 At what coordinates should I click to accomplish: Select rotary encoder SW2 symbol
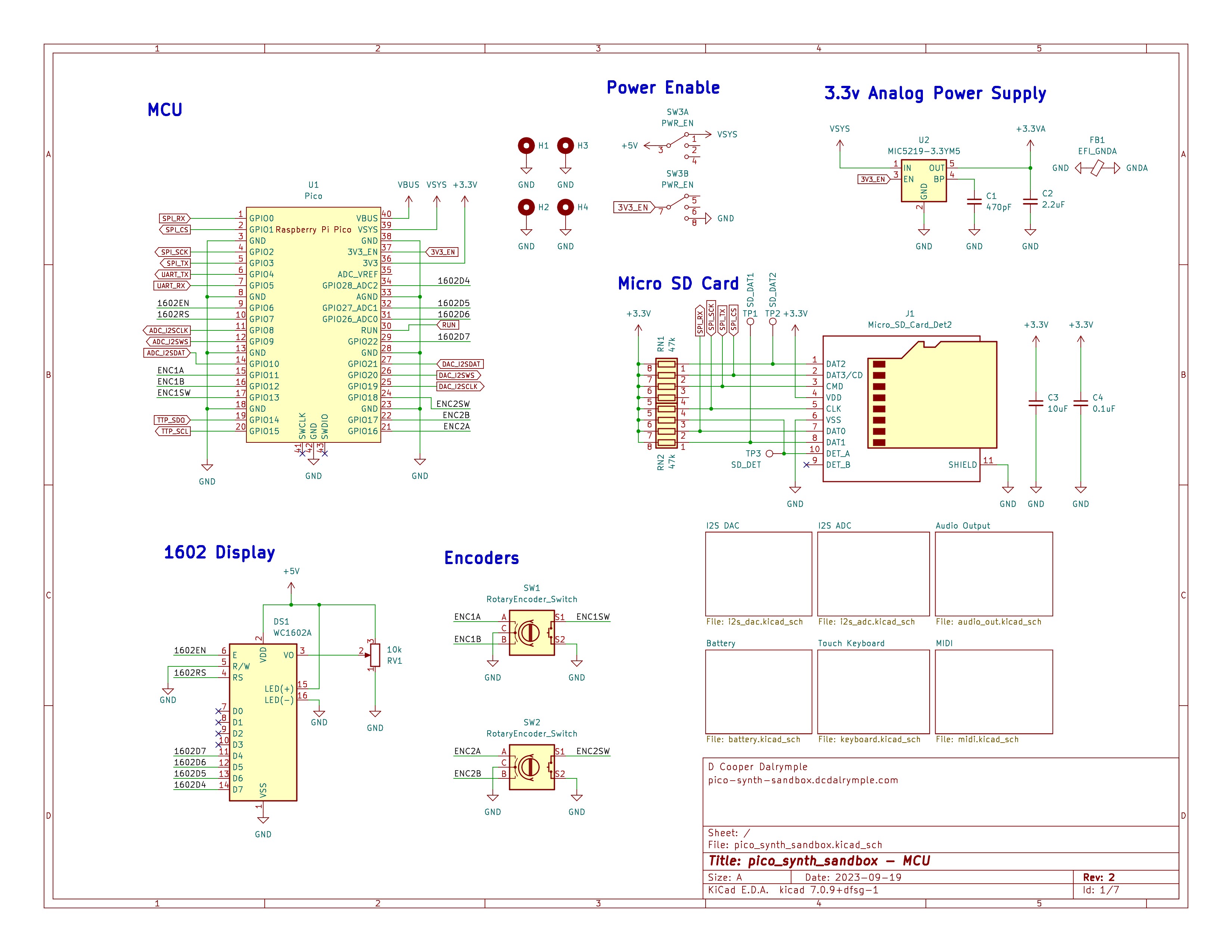531,766
